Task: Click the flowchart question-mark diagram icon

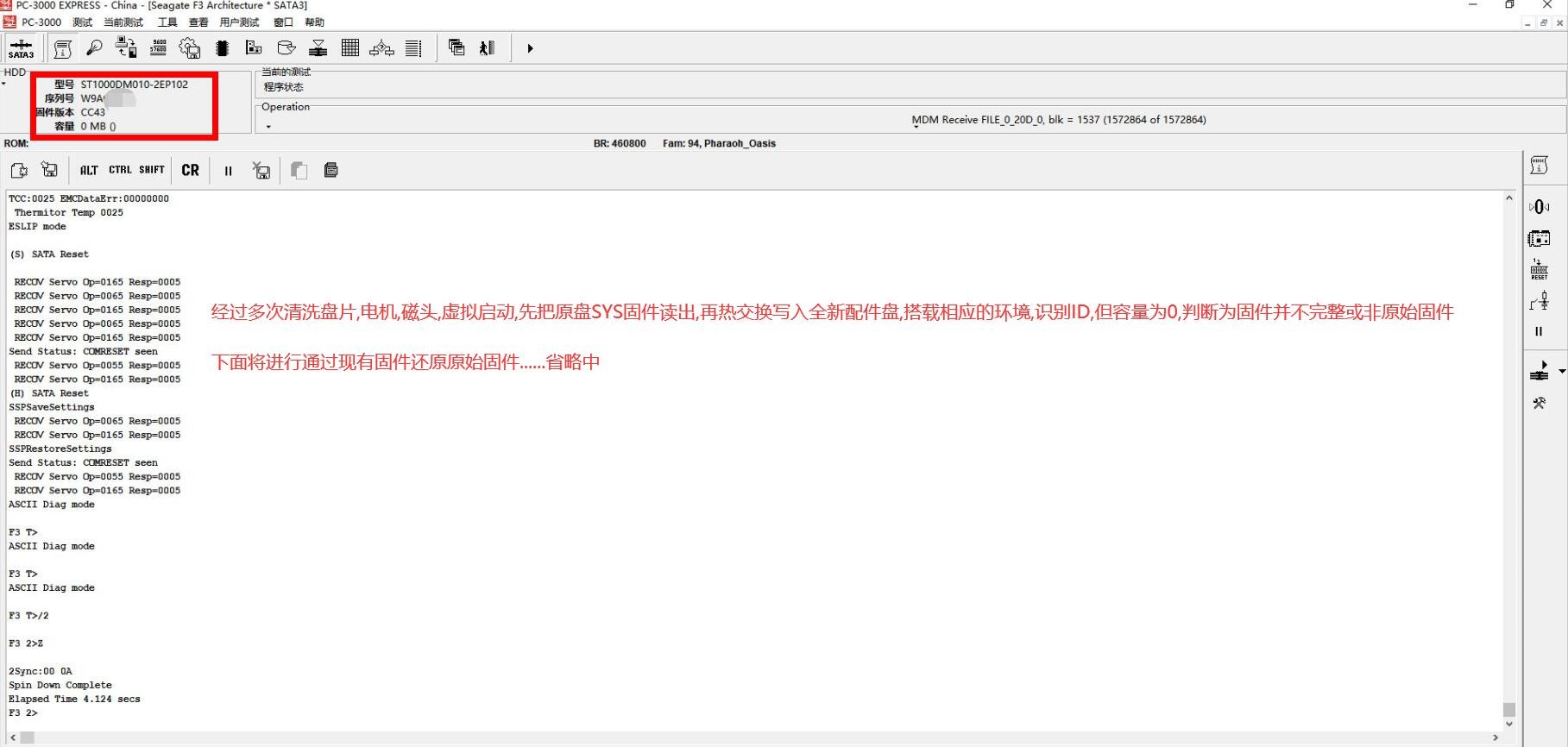Action: coord(381,48)
